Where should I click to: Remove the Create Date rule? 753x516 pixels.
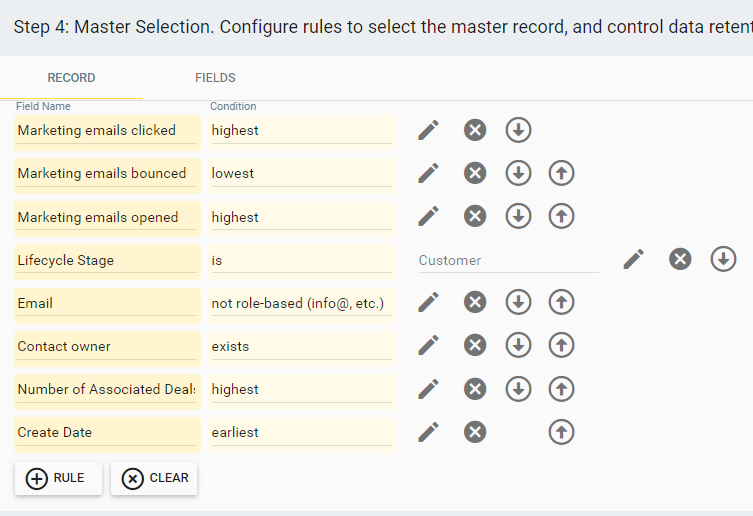pyautogui.click(x=475, y=432)
